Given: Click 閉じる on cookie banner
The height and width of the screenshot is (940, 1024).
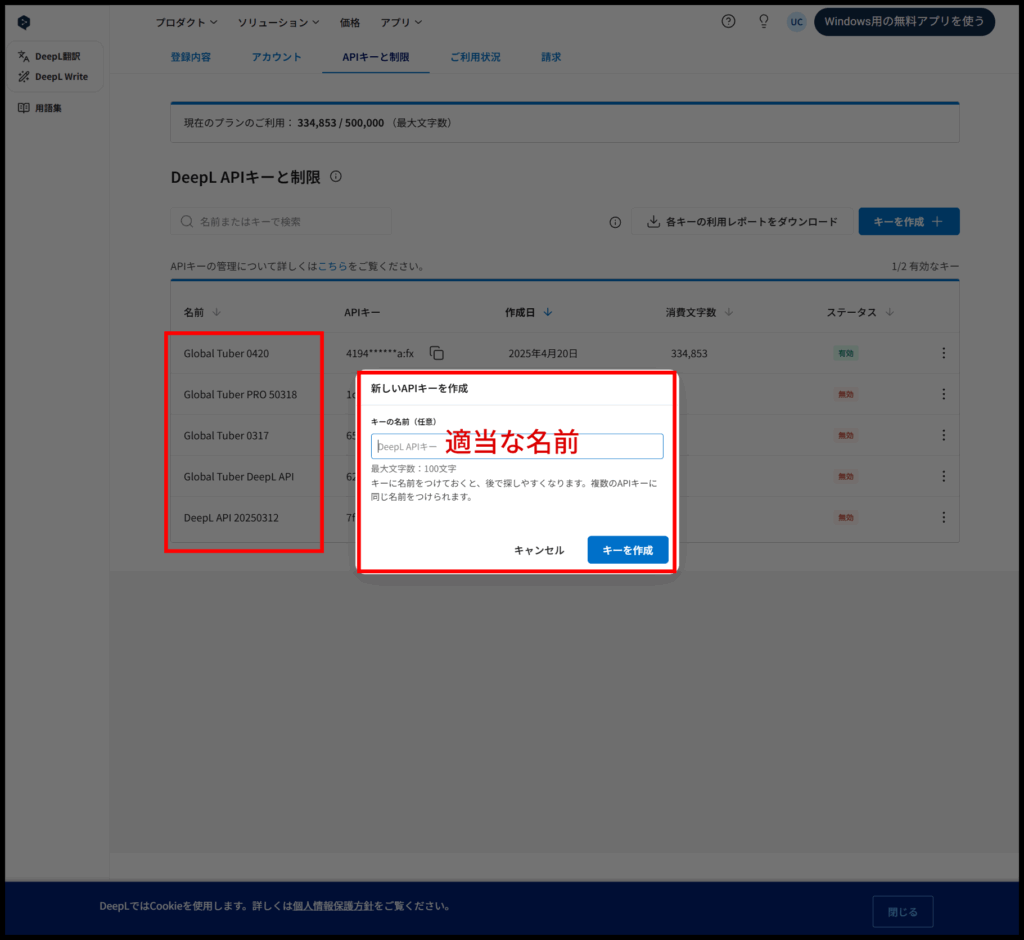Looking at the screenshot, I should 903,912.
